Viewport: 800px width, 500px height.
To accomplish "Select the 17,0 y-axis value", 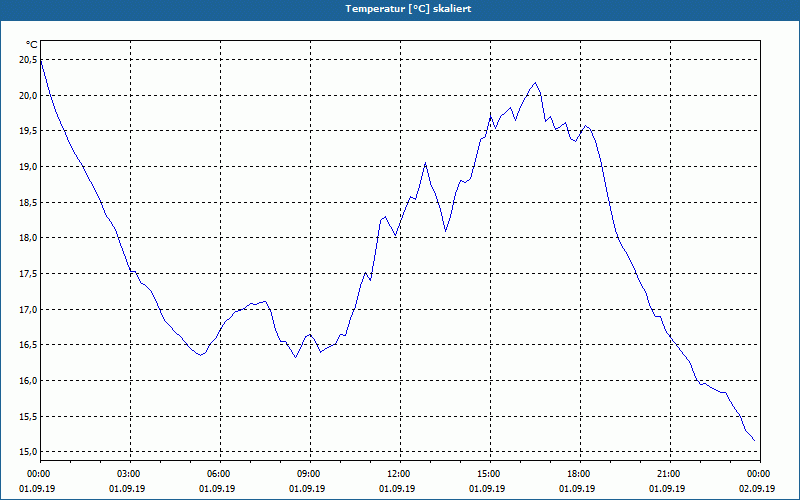I will 28,310.
